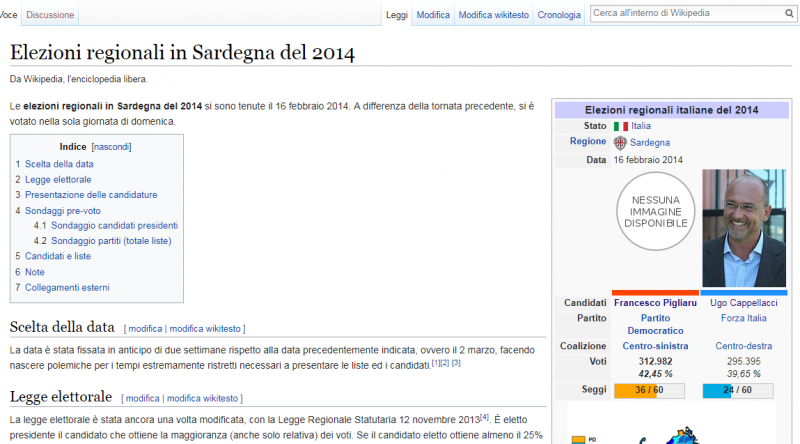
Task: Click the orange 36 / 60 seats bar
Action: click(649, 390)
